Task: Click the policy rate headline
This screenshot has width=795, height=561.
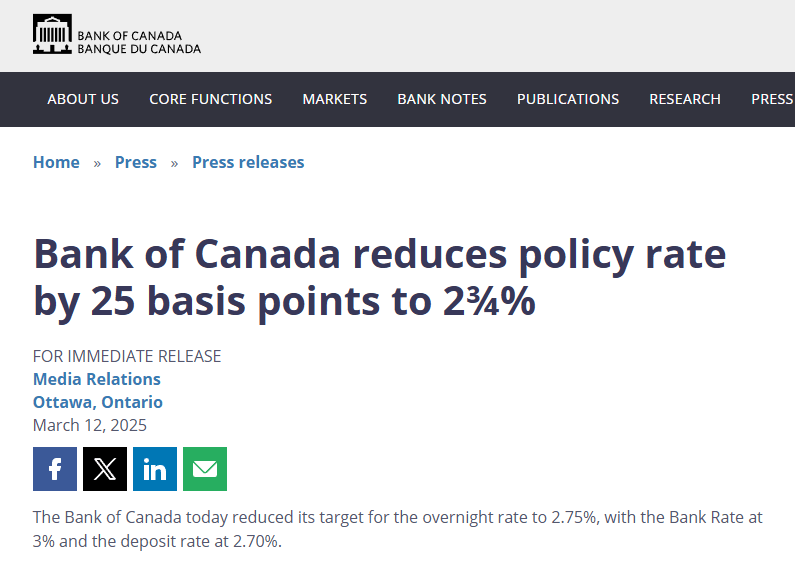Action: (380, 278)
